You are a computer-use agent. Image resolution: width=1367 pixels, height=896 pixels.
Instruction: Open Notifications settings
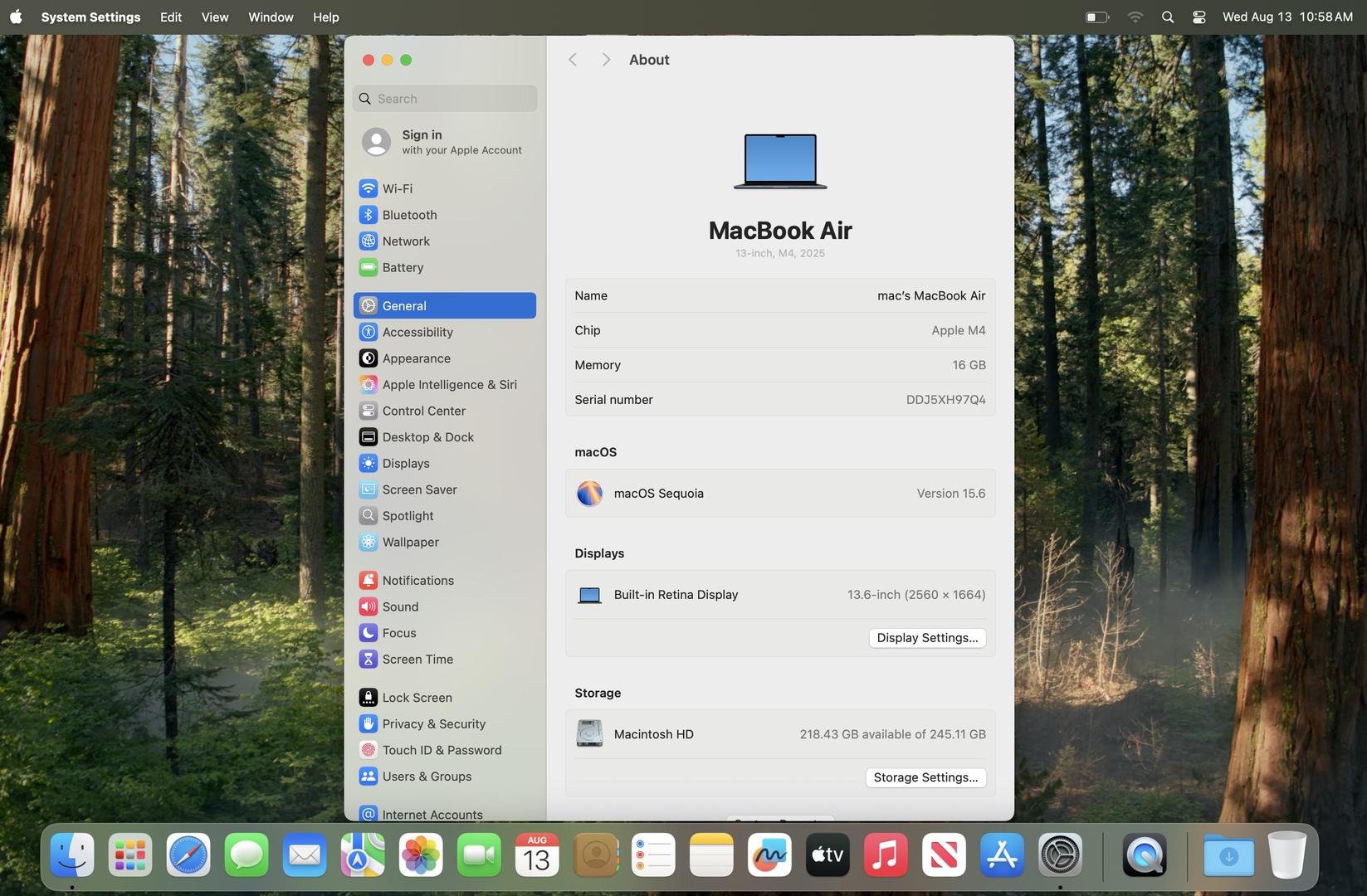pyautogui.click(x=444, y=581)
